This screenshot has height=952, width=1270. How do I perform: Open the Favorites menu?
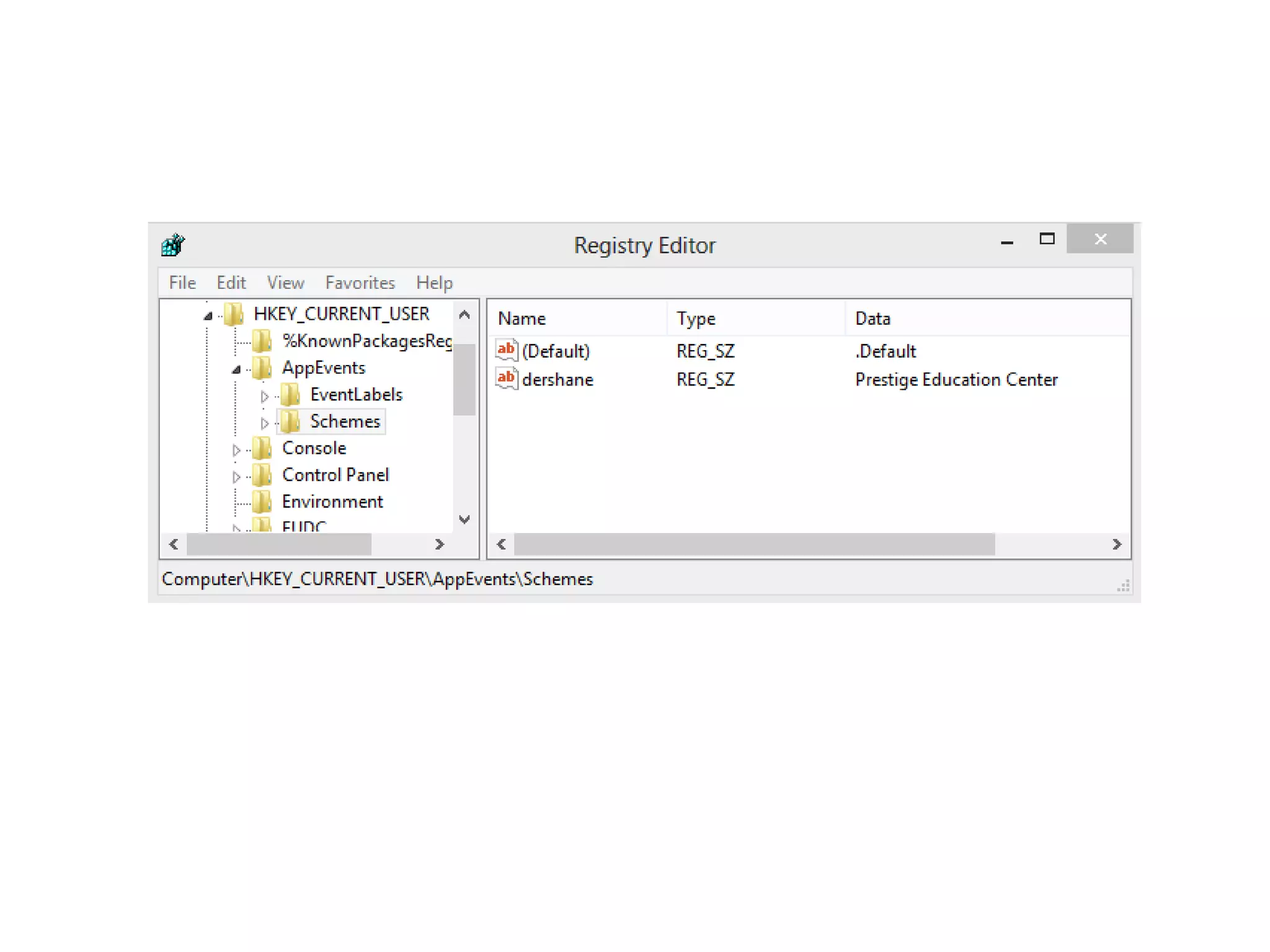pos(360,283)
